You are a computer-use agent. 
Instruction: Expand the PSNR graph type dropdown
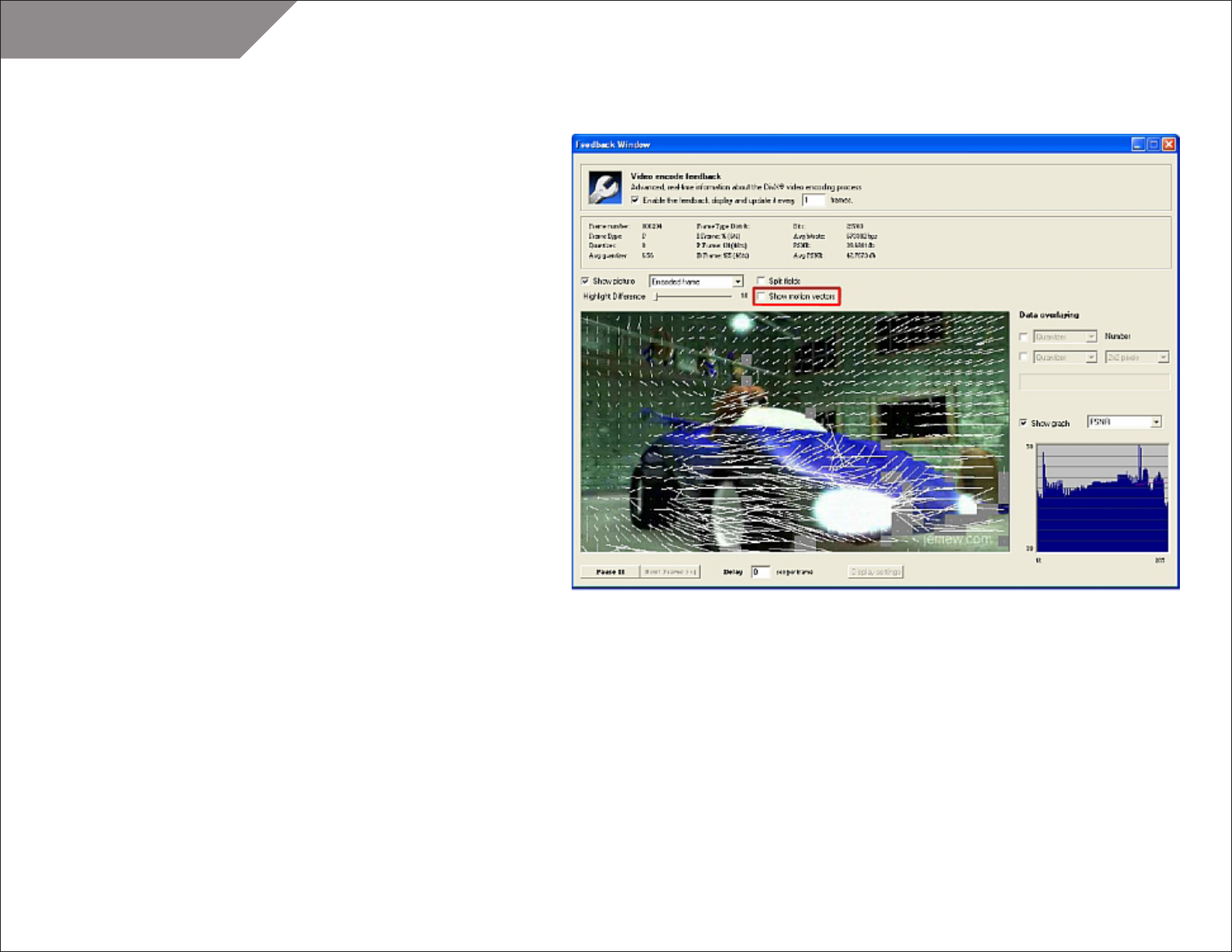click(x=1156, y=422)
